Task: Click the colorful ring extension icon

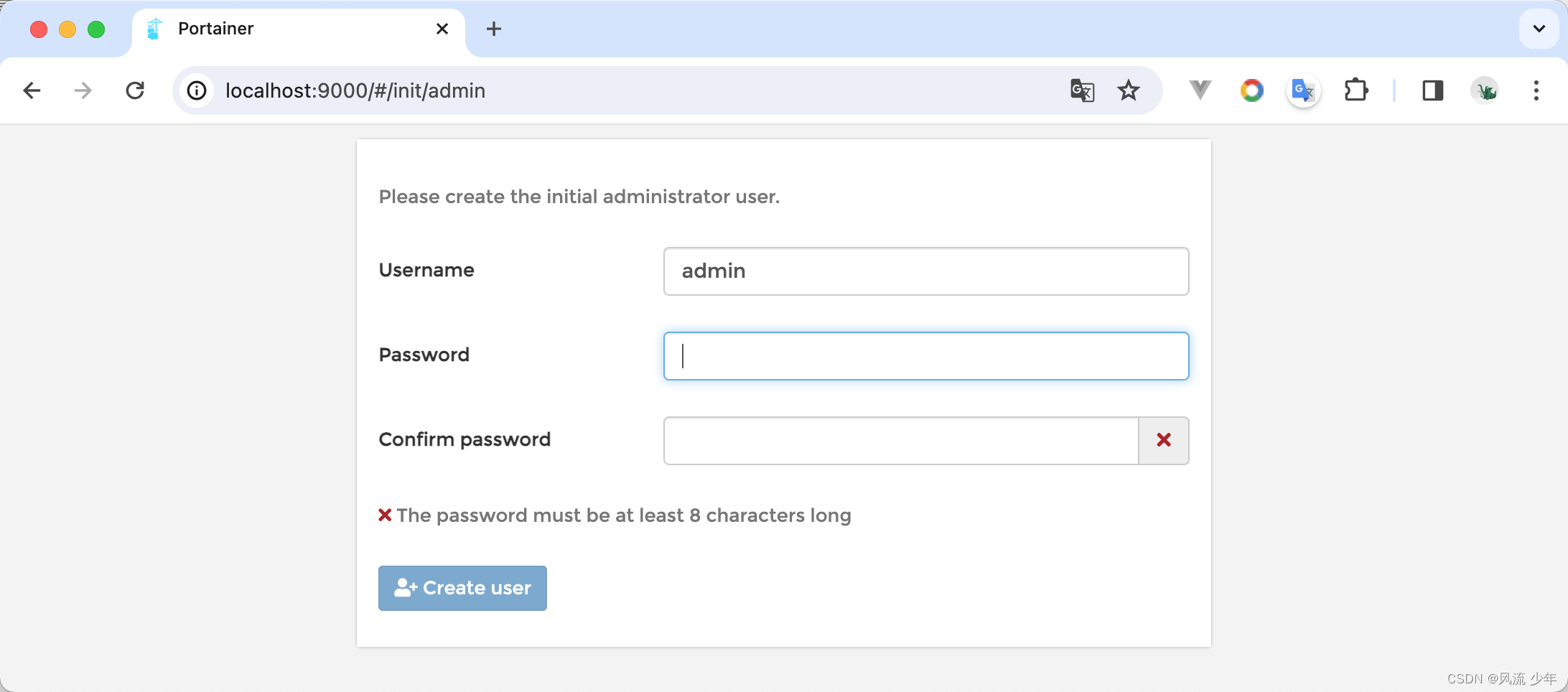Action: click(x=1251, y=90)
